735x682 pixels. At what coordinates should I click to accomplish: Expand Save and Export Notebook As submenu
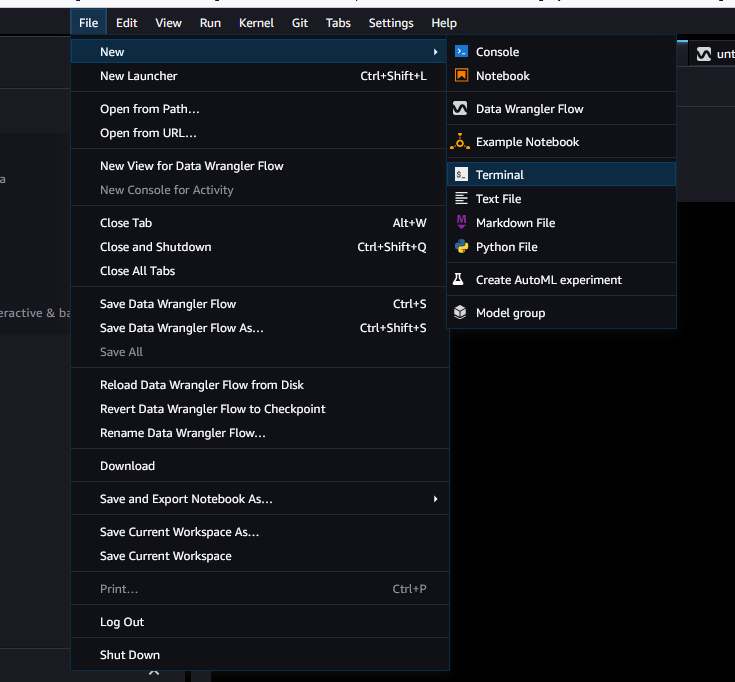[x=435, y=499]
